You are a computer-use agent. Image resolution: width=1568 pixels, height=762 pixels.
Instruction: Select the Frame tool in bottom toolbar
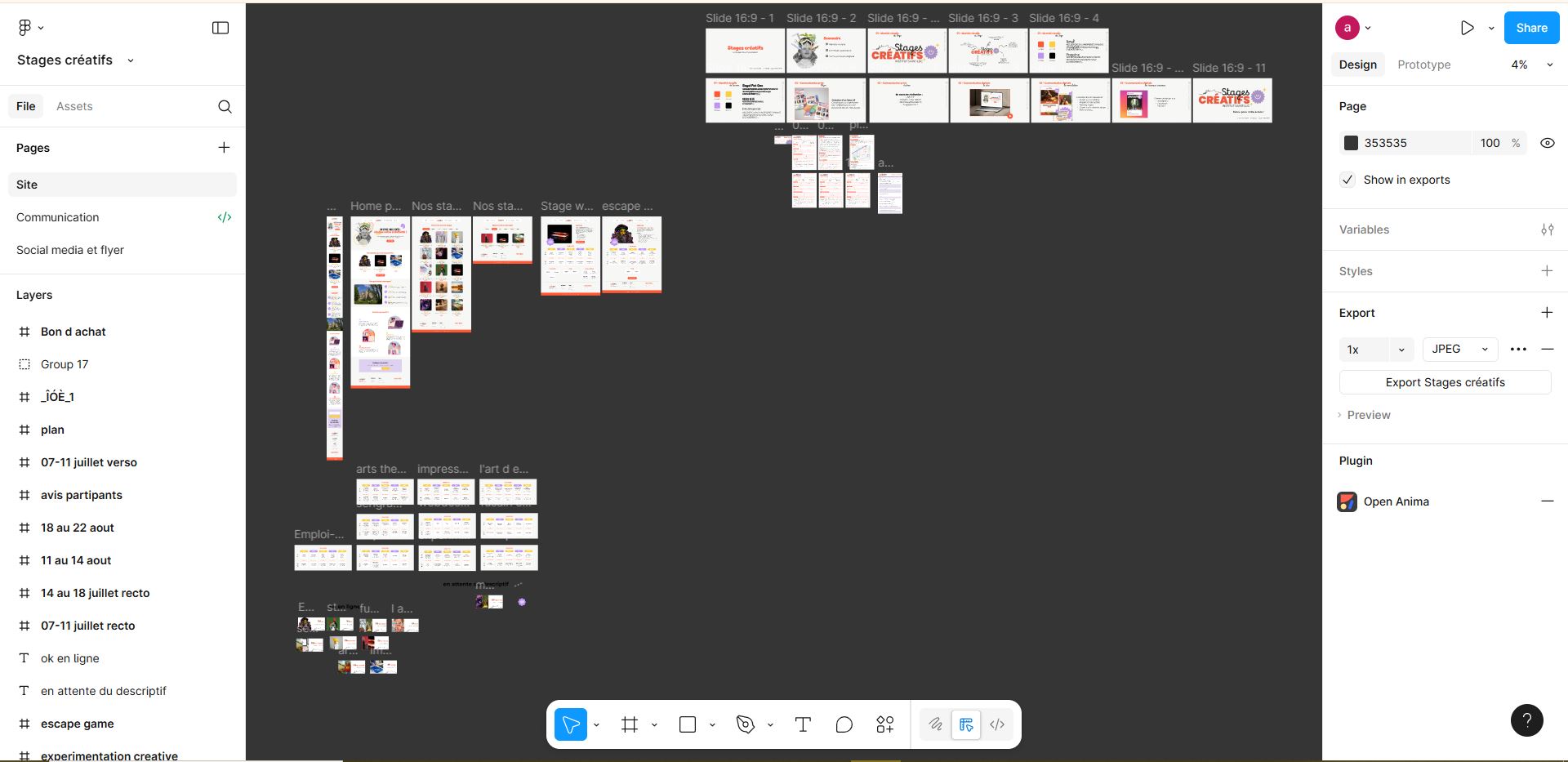[629, 724]
